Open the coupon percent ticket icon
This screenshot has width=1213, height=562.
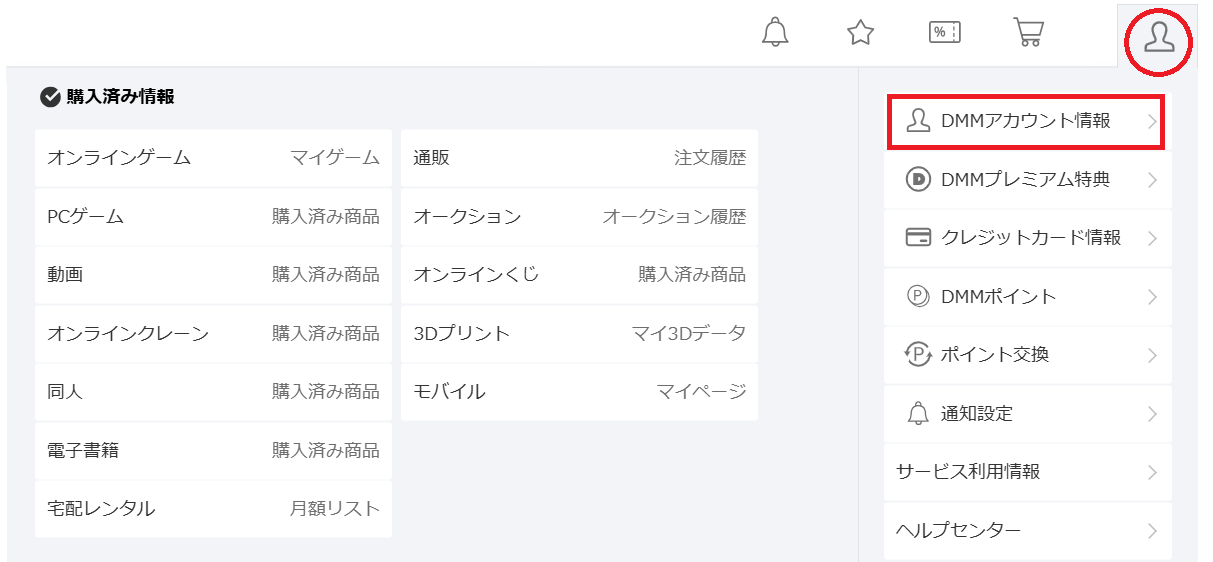tap(945, 32)
